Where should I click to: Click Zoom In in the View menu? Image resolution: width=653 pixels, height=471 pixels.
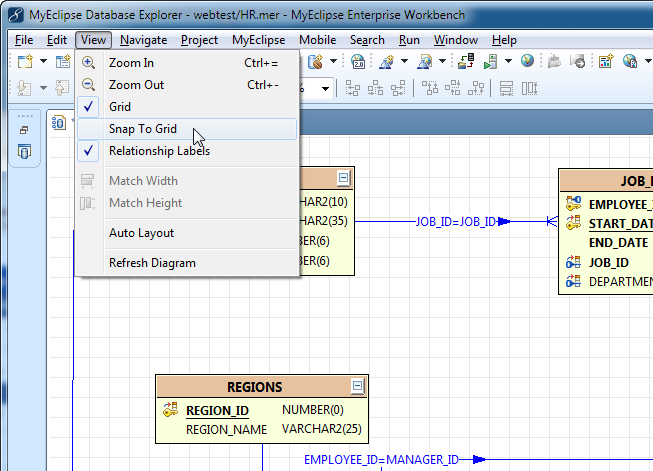click(x=131, y=63)
